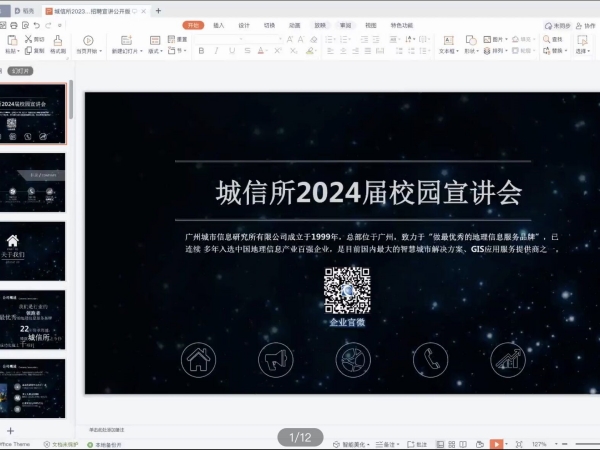Click the text highlight color marker
600x450 pixels.
point(310,51)
